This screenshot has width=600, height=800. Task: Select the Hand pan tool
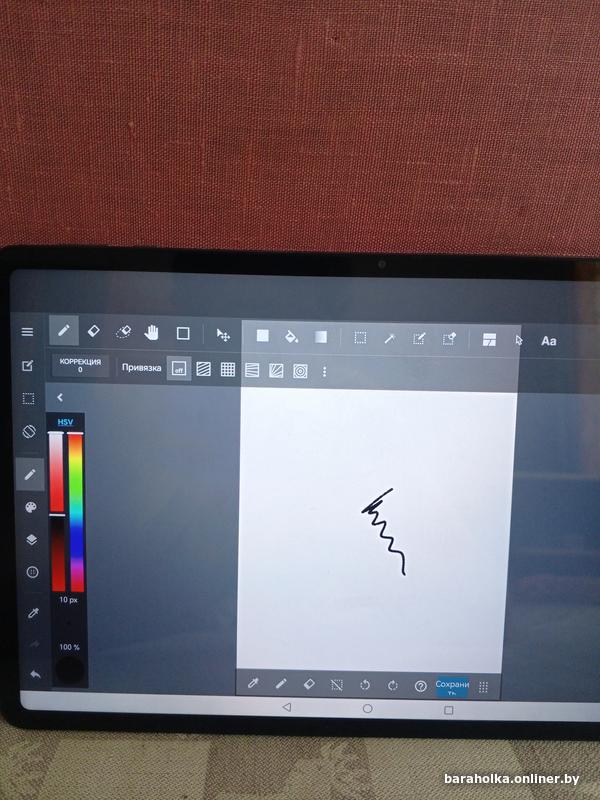[x=152, y=333]
